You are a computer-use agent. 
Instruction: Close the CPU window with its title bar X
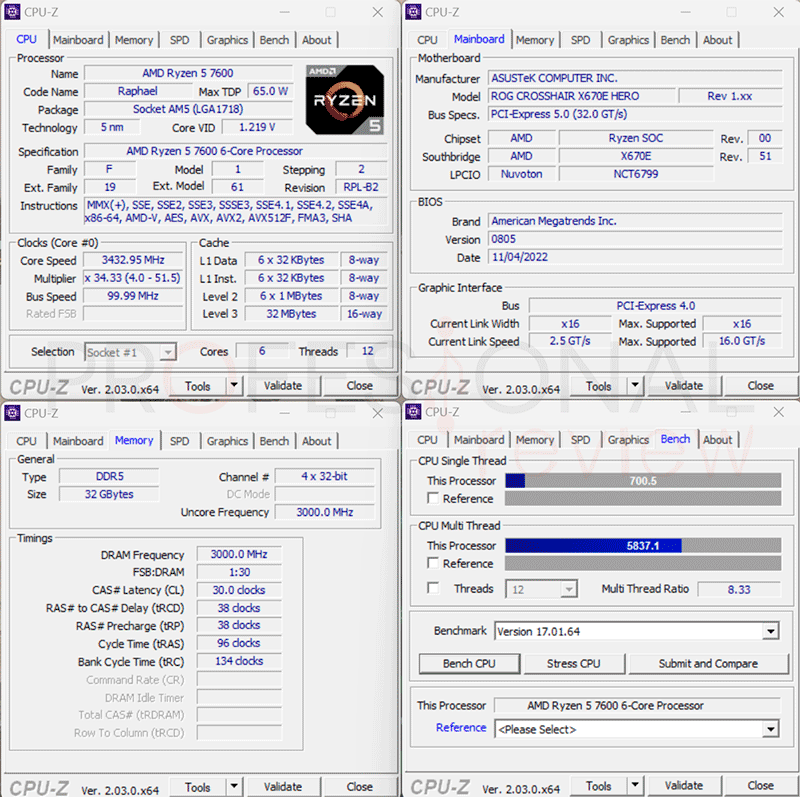point(378,12)
